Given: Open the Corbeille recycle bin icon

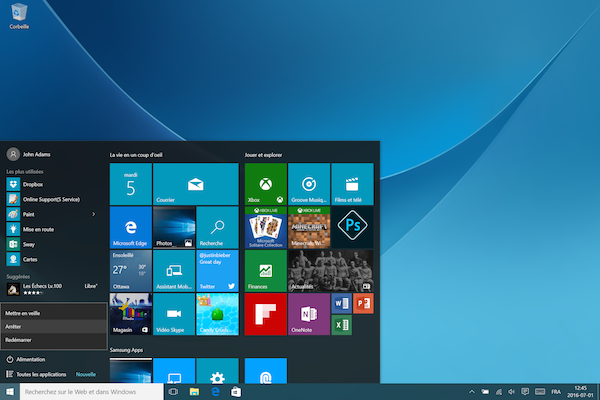Looking at the screenshot, I should click(x=18, y=16).
